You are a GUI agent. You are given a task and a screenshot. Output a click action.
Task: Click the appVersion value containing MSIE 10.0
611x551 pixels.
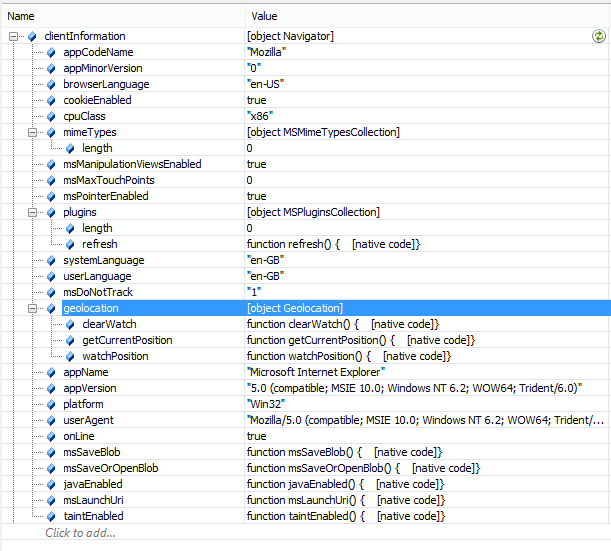click(415, 388)
